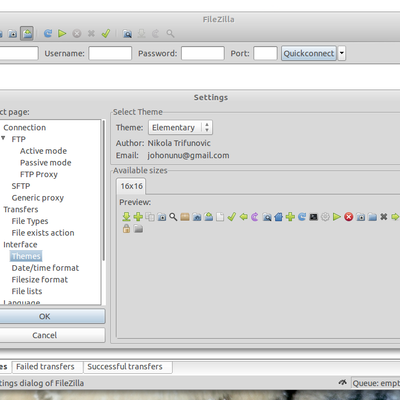Click the Quickconnect button
Screen dimensions: 400x400
pos(309,53)
